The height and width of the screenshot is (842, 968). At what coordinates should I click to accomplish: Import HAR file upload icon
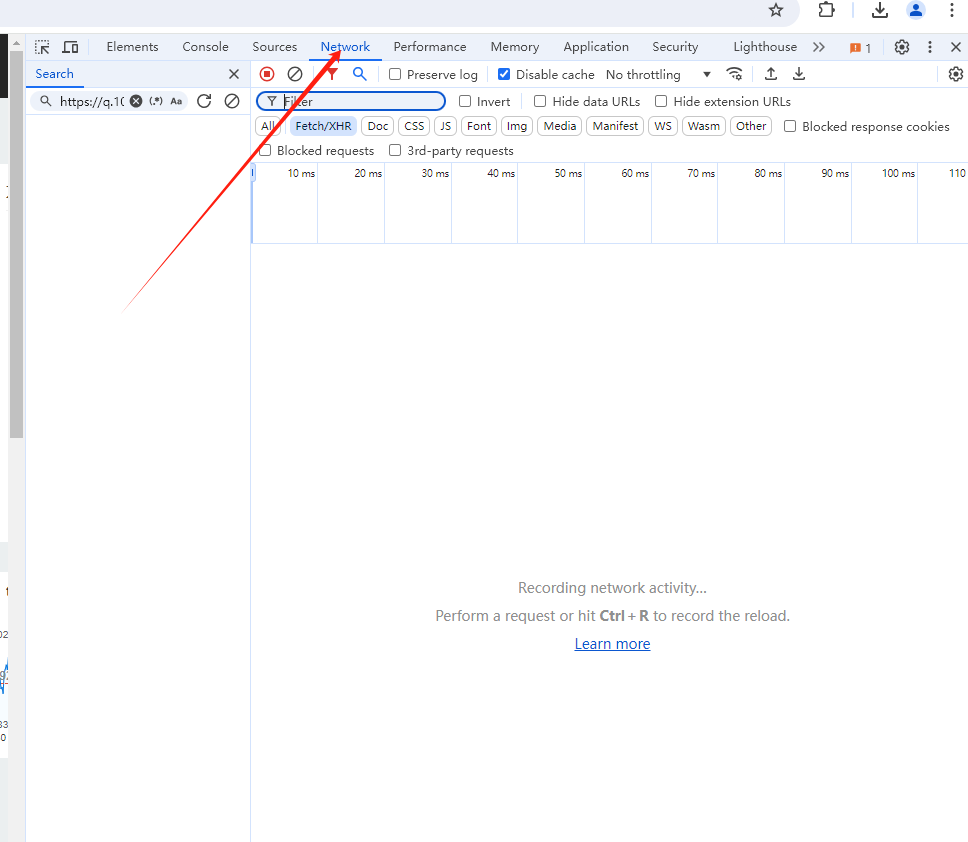point(770,74)
